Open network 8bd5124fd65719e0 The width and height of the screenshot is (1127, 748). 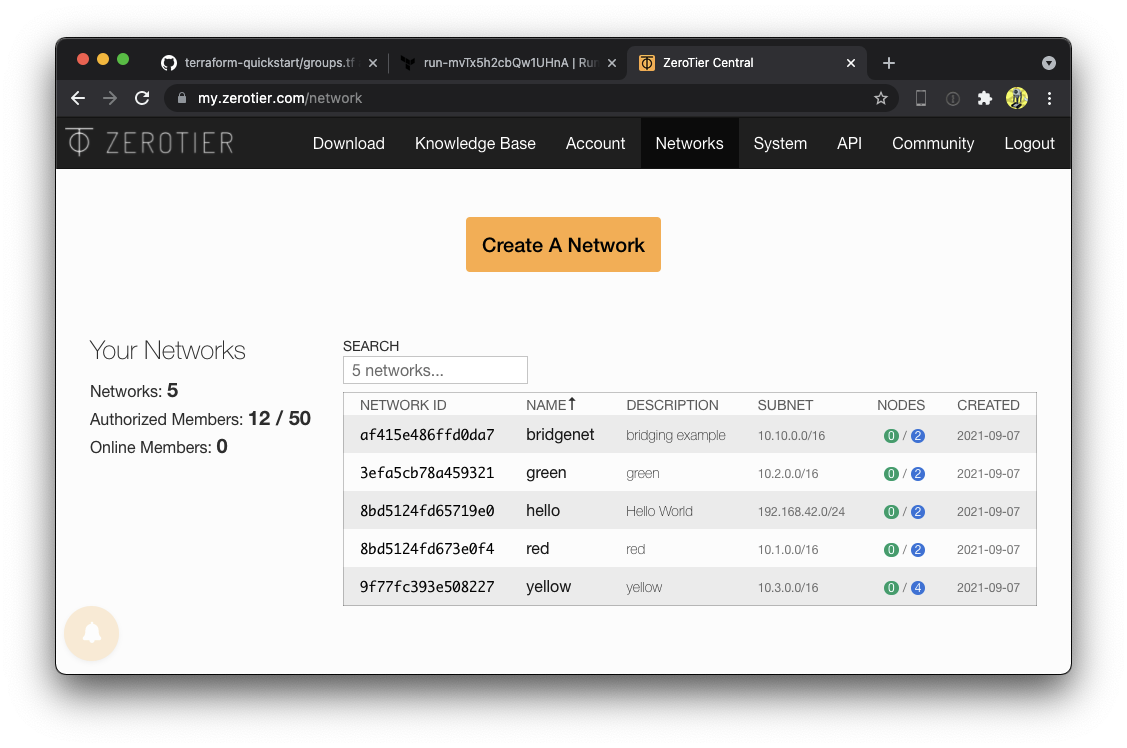click(x=427, y=511)
